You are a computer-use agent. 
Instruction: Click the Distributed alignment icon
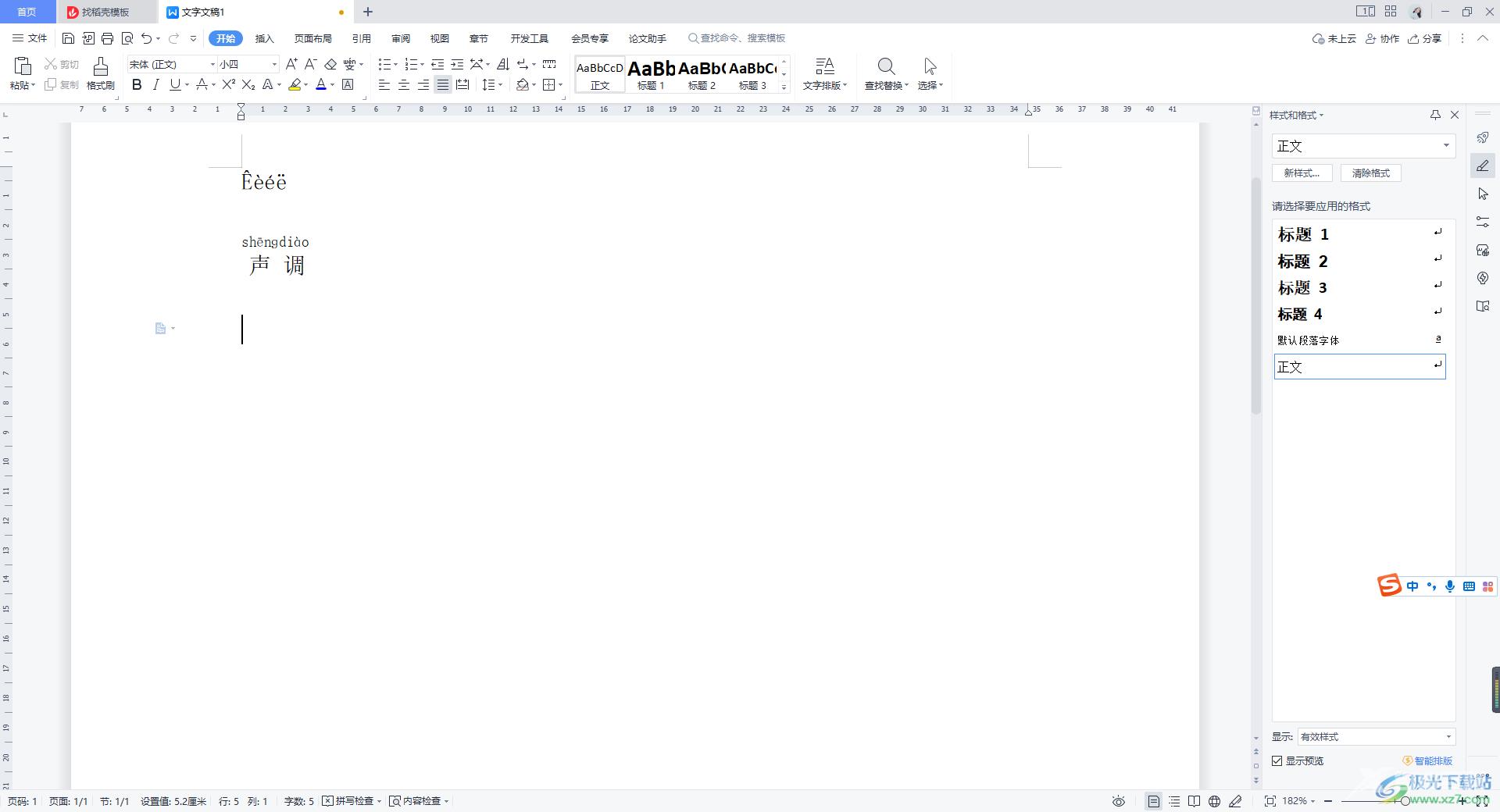(462, 84)
